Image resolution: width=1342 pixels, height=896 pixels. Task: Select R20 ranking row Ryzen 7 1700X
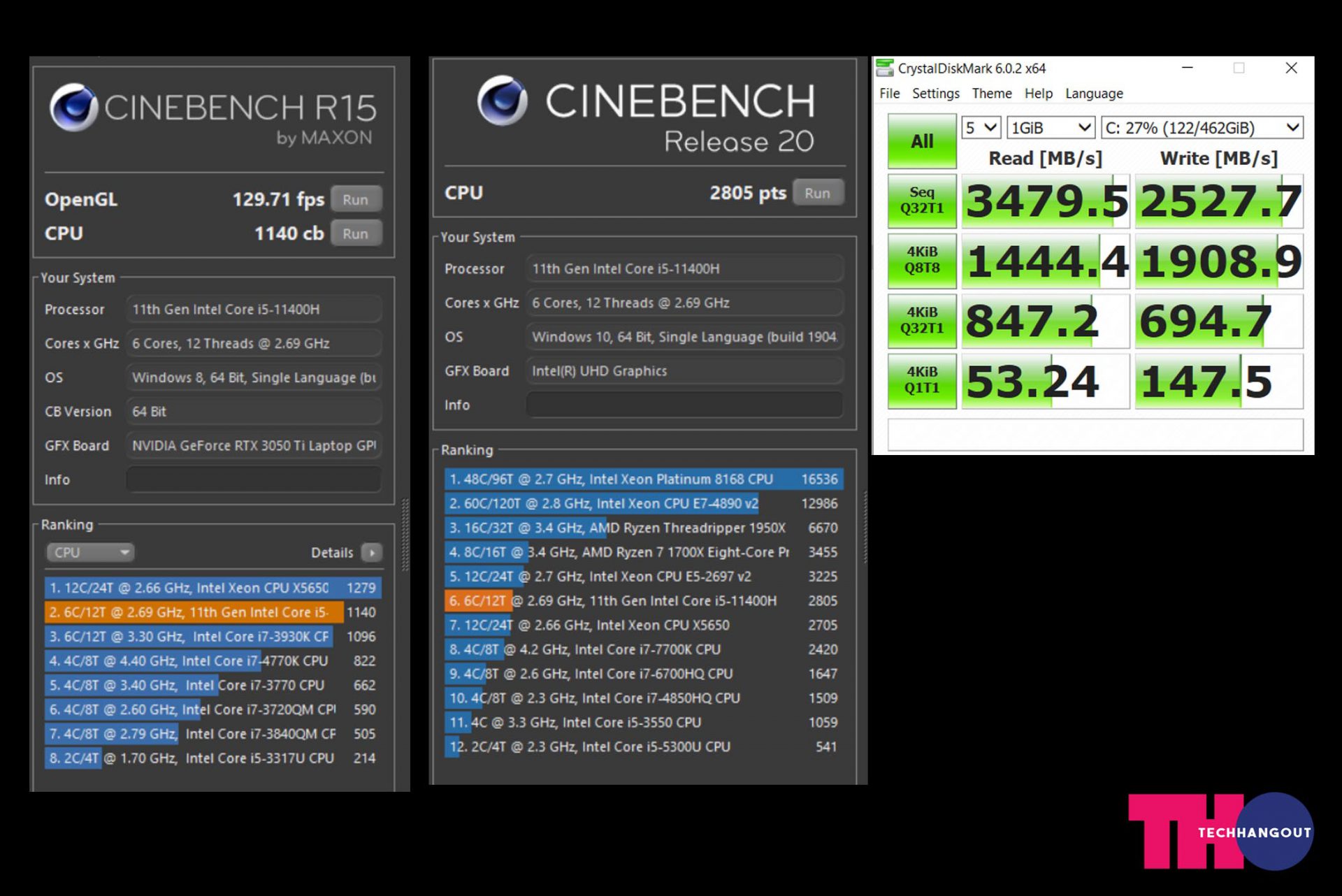[644, 552]
